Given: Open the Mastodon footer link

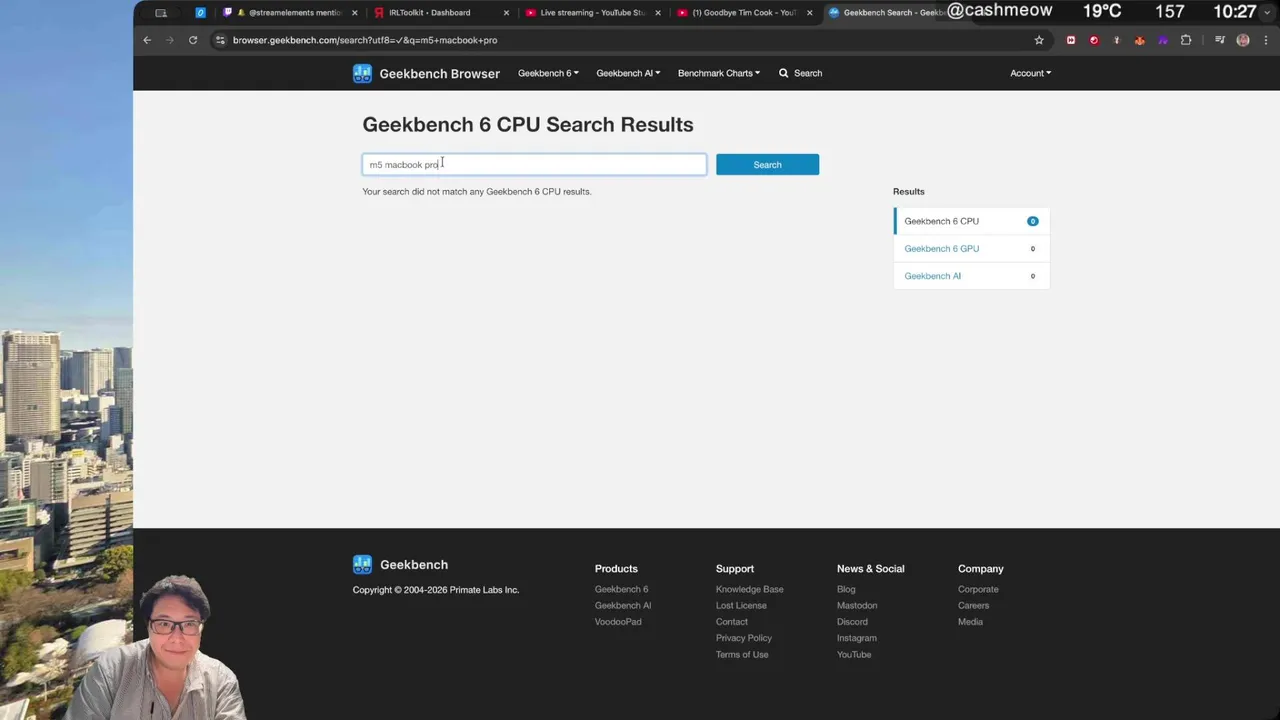Looking at the screenshot, I should click(x=857, y=605).
